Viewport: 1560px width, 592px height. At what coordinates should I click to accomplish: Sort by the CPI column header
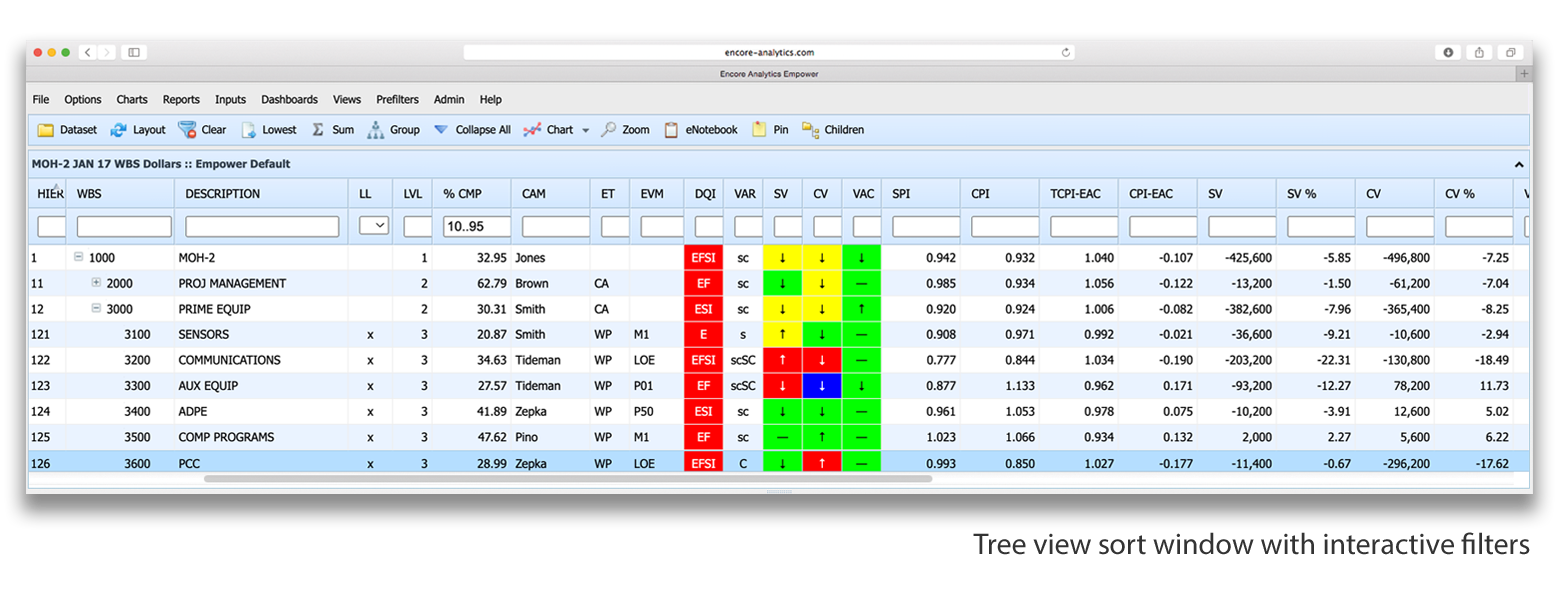980,194
